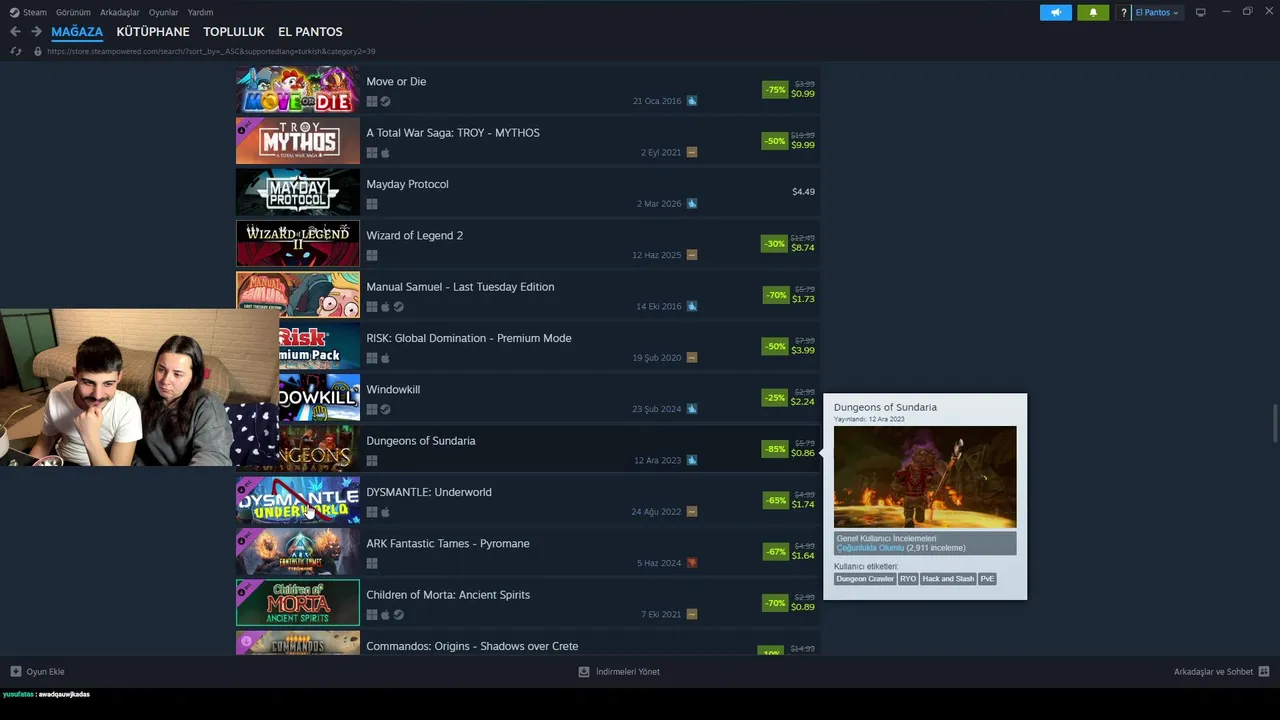Click the -85% discount on Dungeons of Sundaria
1280x720 pixels.
[x=775, y=449]
